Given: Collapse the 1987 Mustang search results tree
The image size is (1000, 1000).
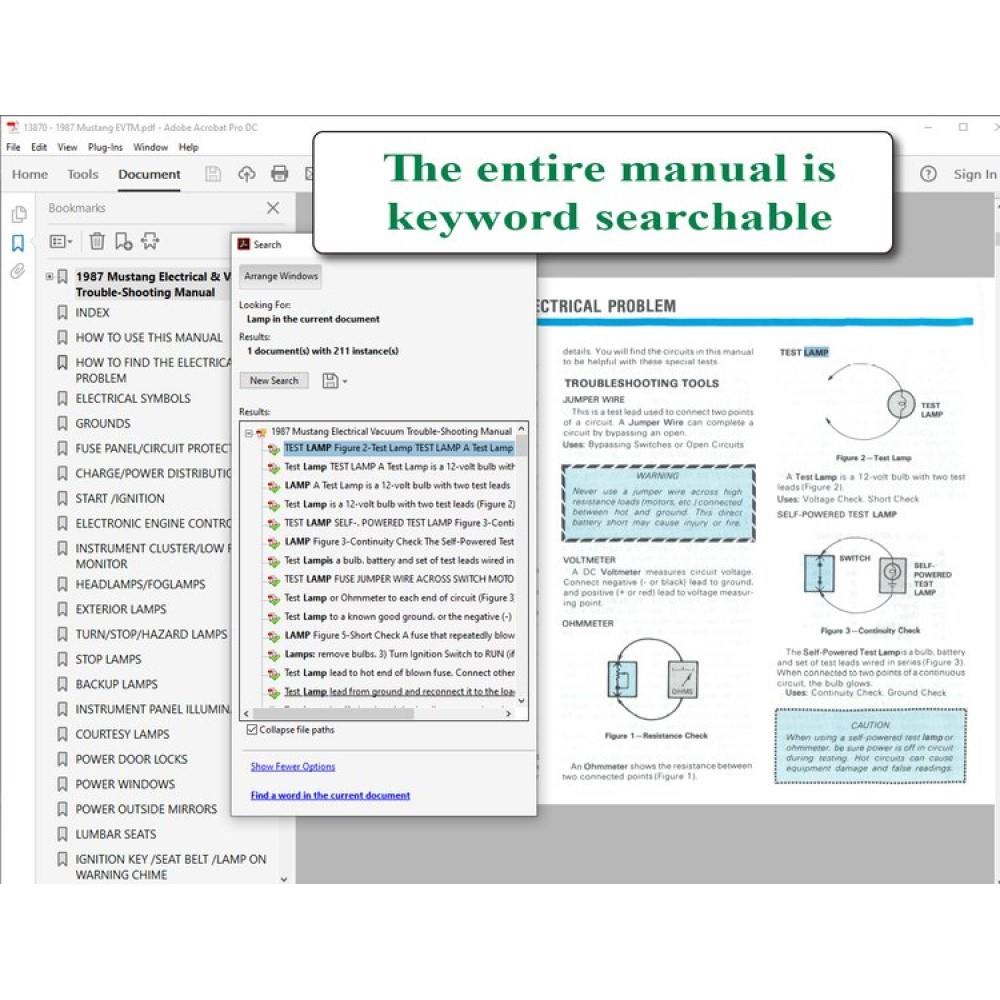Looking at the screenshot, I should (x=249, y=433).
